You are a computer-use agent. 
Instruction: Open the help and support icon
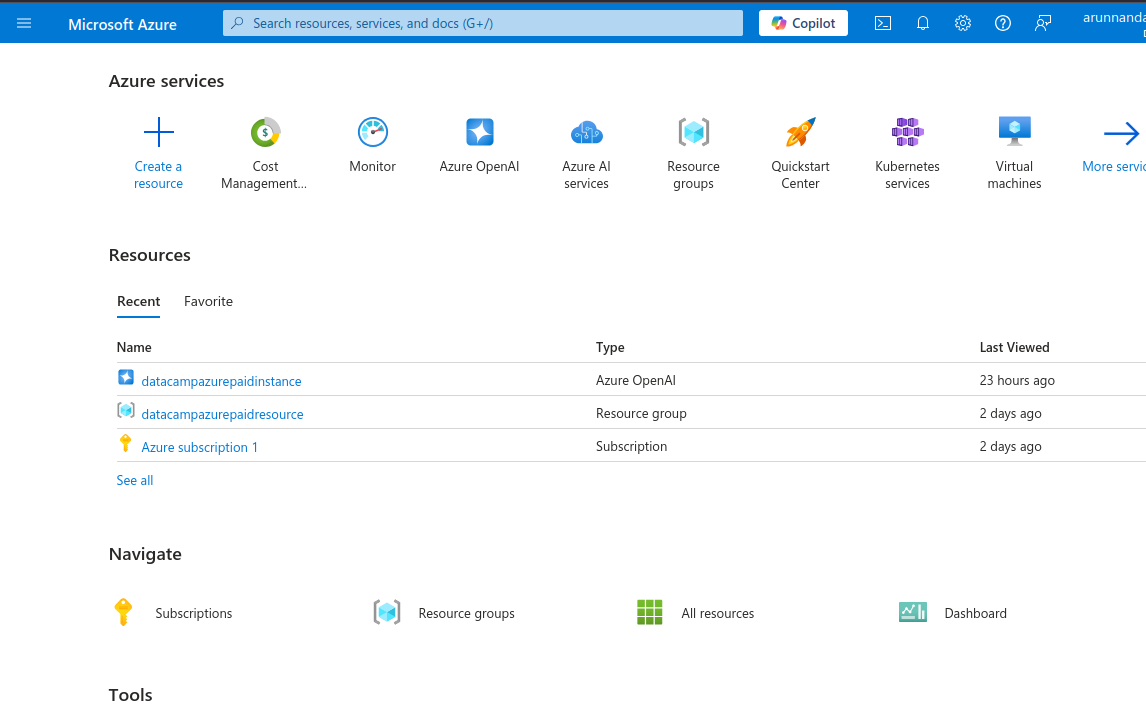[1003, 23]
